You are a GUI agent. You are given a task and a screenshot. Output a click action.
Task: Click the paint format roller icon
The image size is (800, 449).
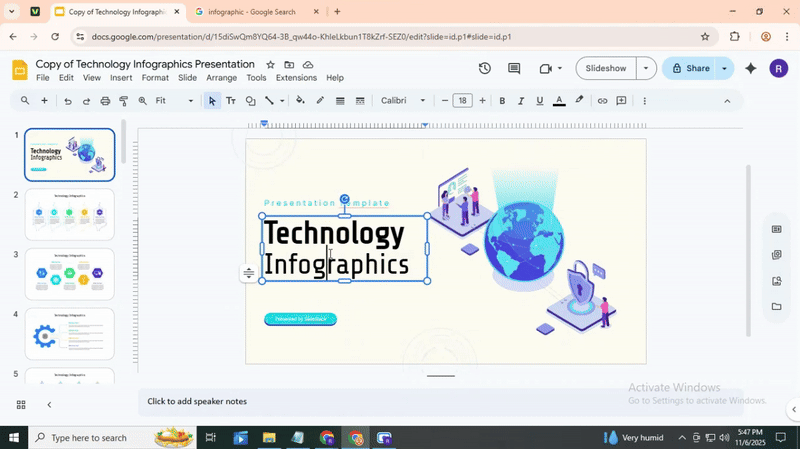[x=124, y=101]
